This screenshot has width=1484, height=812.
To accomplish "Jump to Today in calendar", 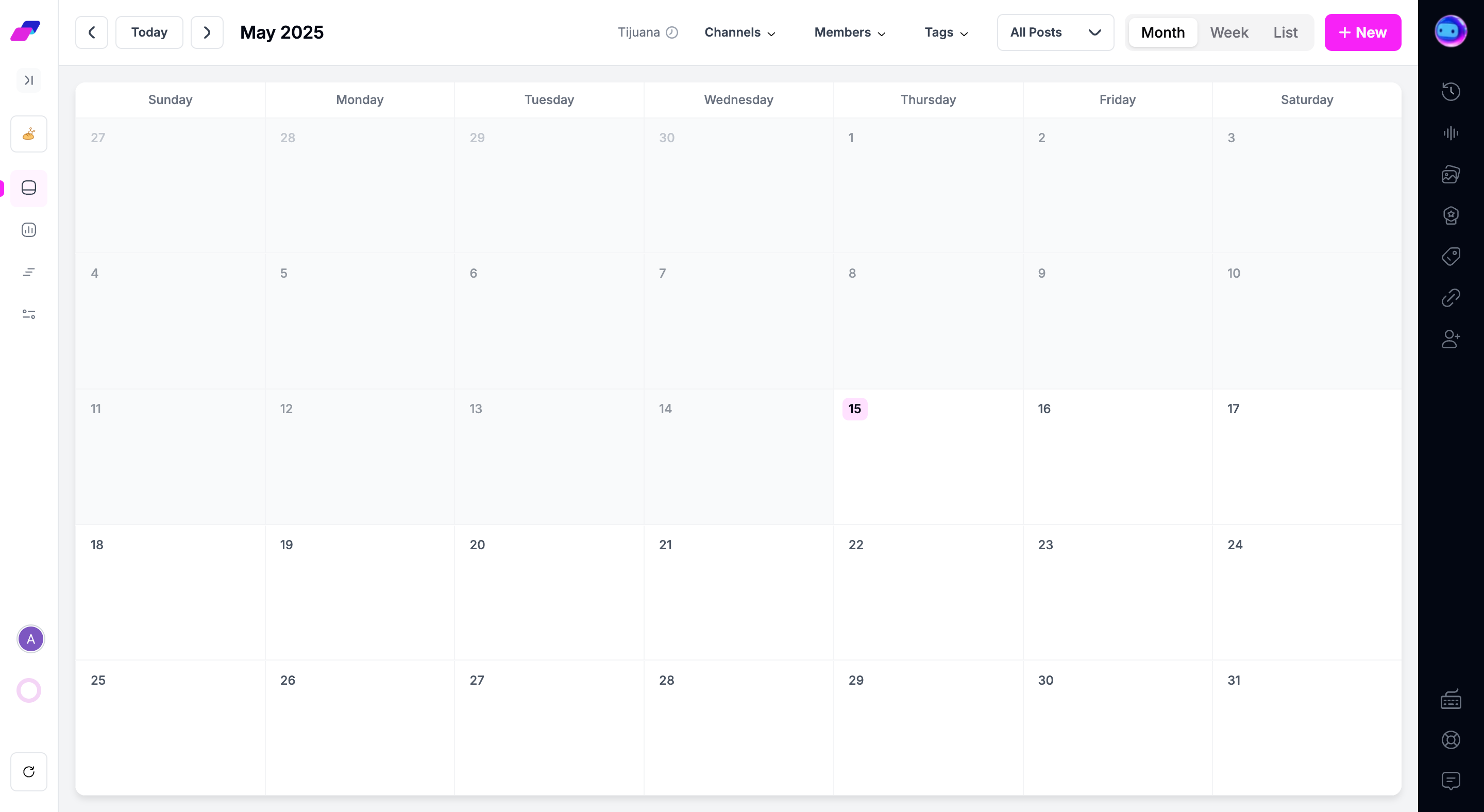I will [x=149, y=32].
